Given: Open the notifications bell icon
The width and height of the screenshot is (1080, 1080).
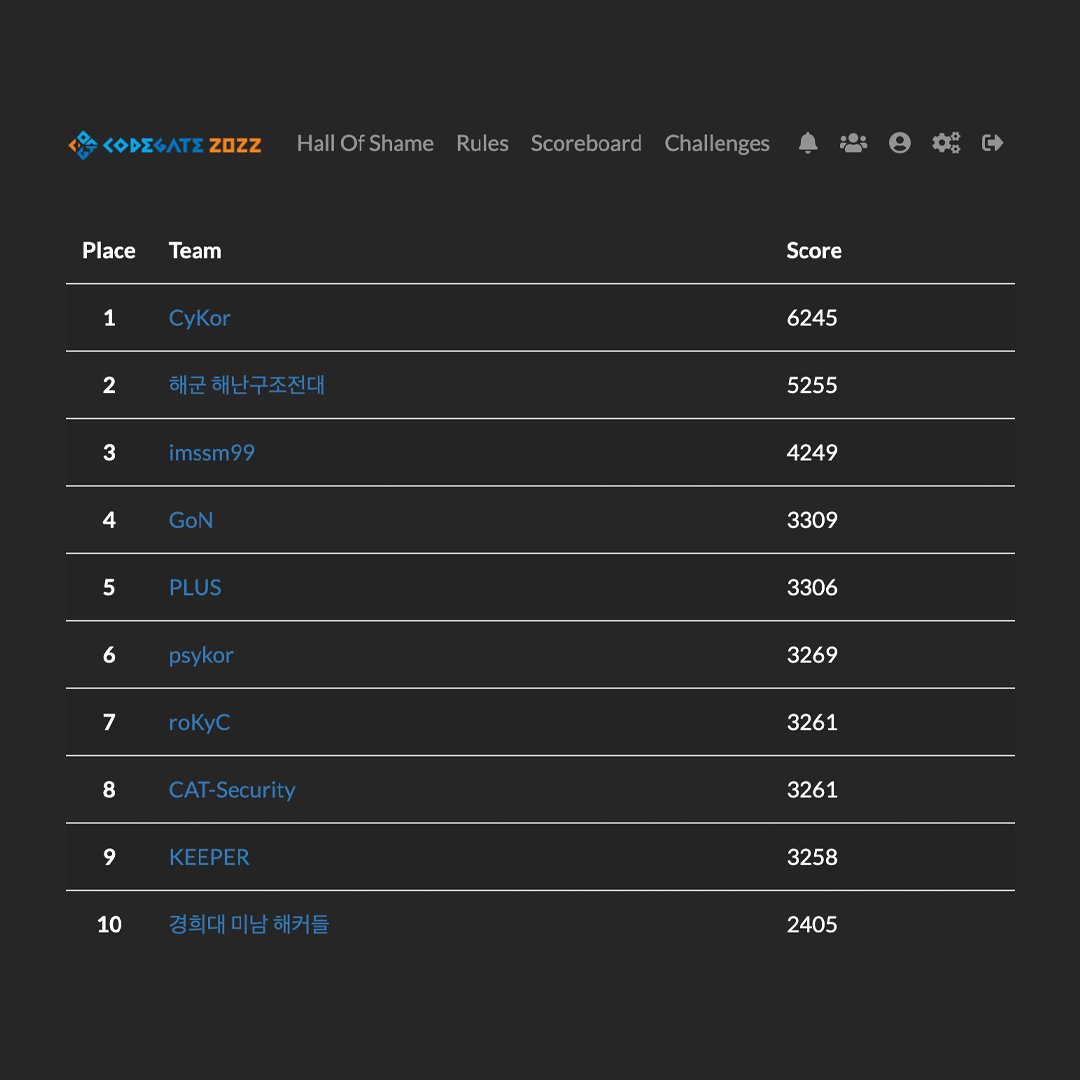Looking at the screenshot, I should point(807,143).
